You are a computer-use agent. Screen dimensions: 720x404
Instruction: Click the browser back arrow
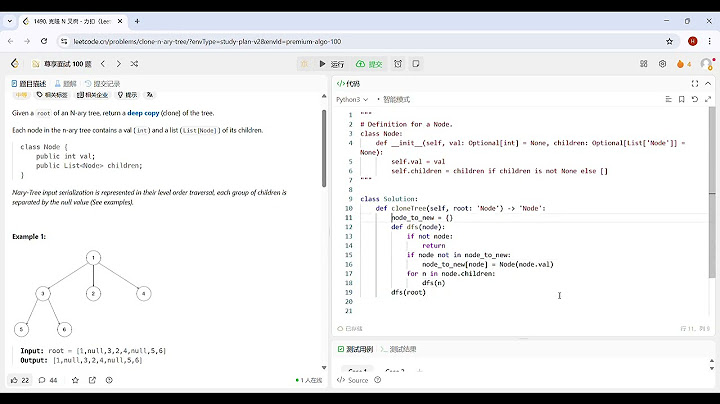[11, 41]
